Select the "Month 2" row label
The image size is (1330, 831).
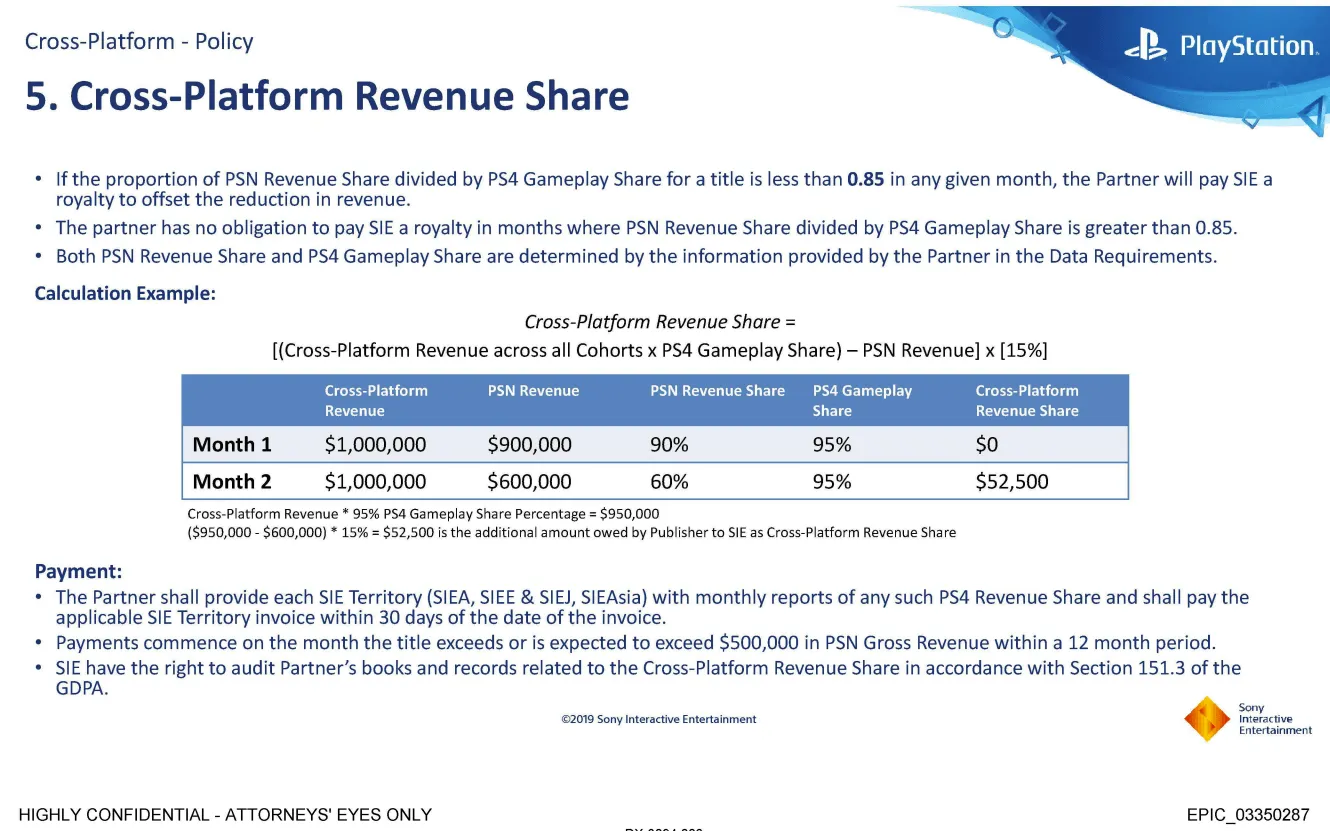click(x=232, y=482)
